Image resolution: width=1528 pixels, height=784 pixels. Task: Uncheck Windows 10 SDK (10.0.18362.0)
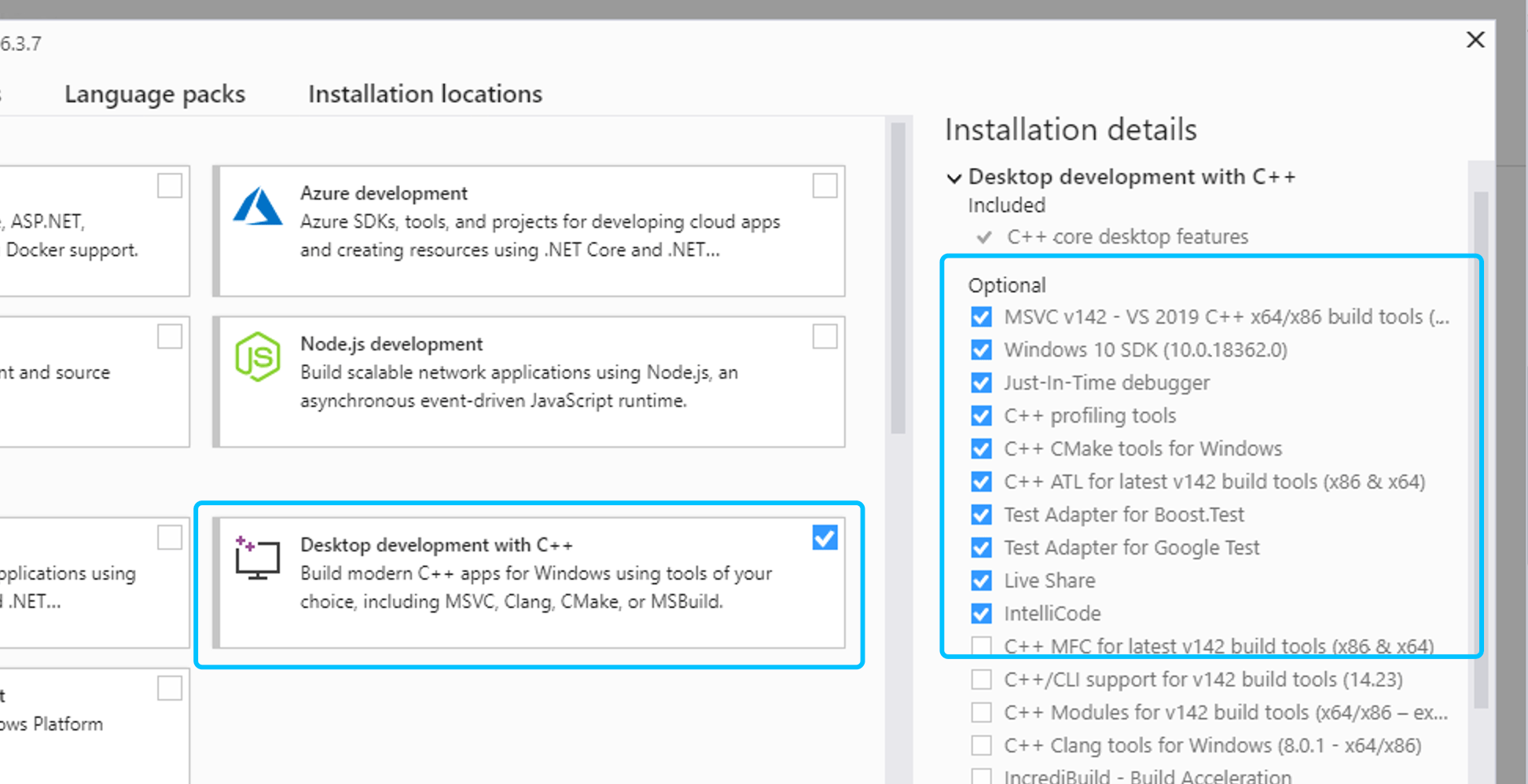click(981, 350)
